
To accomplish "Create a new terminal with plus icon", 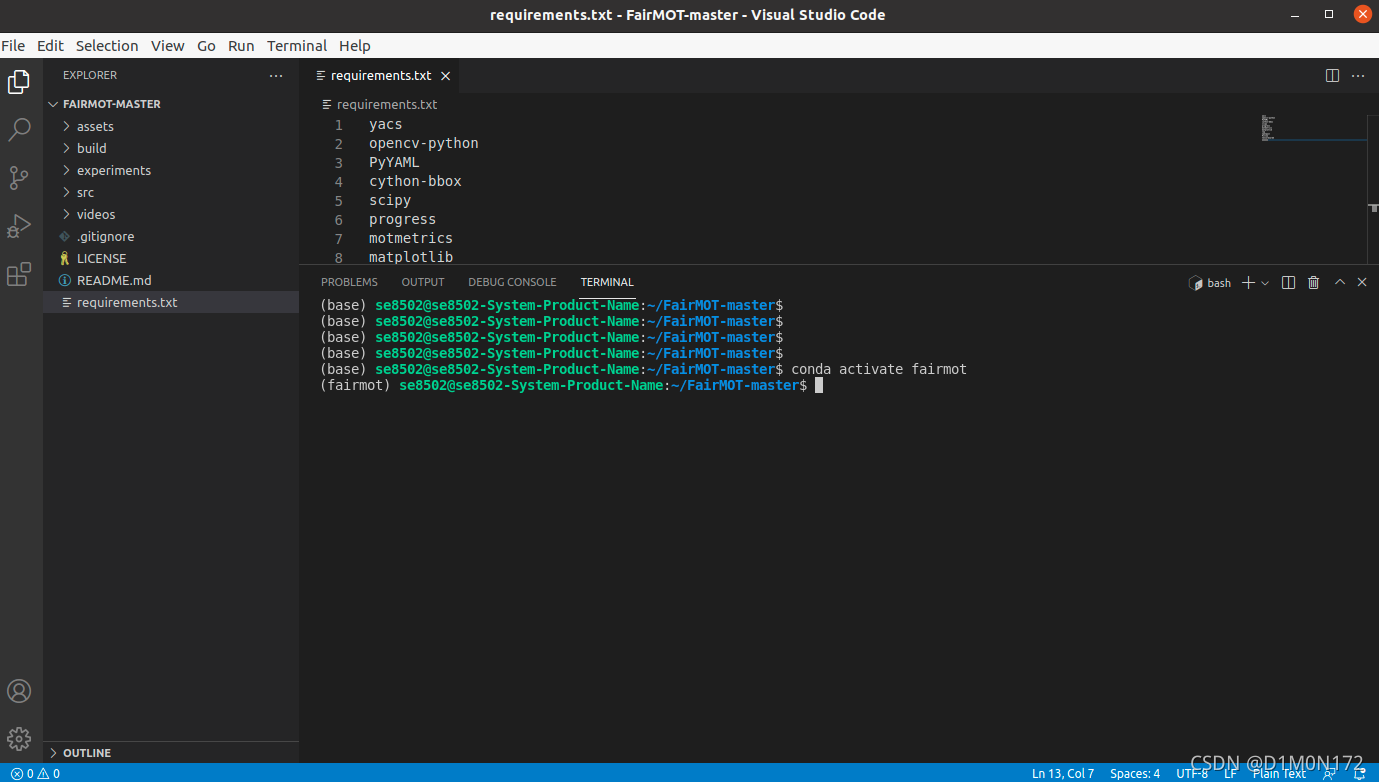I will tap(1248, 283).
